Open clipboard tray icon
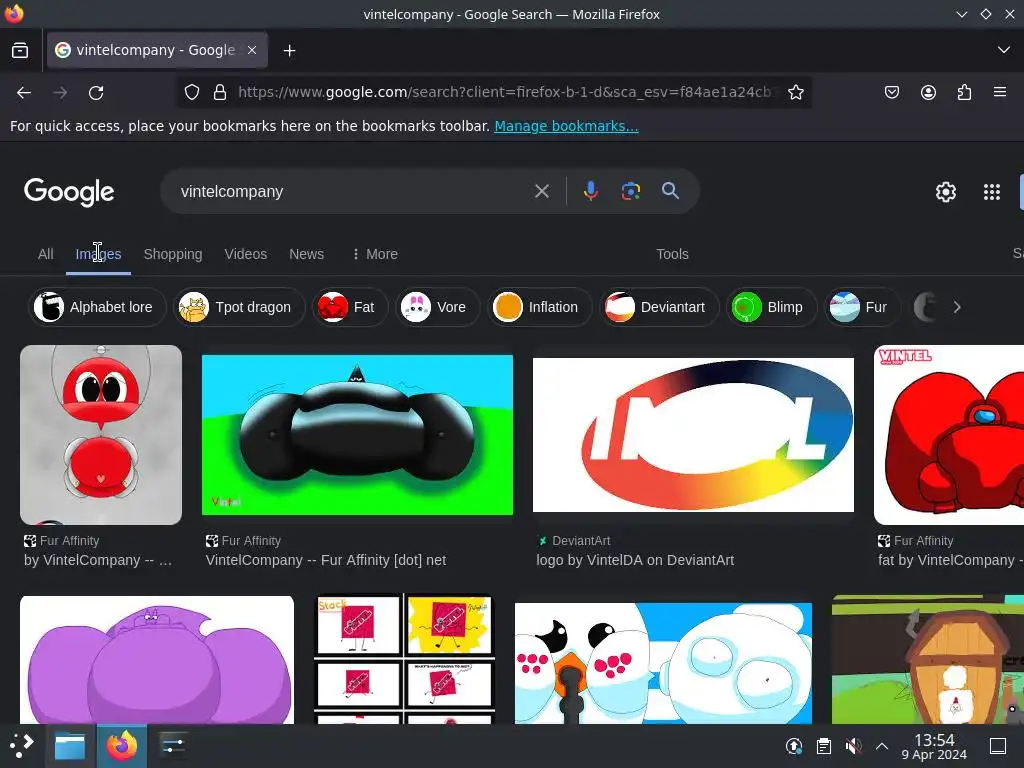The height and width of the screenshot is (768, 1024). [x=824, y=746]
